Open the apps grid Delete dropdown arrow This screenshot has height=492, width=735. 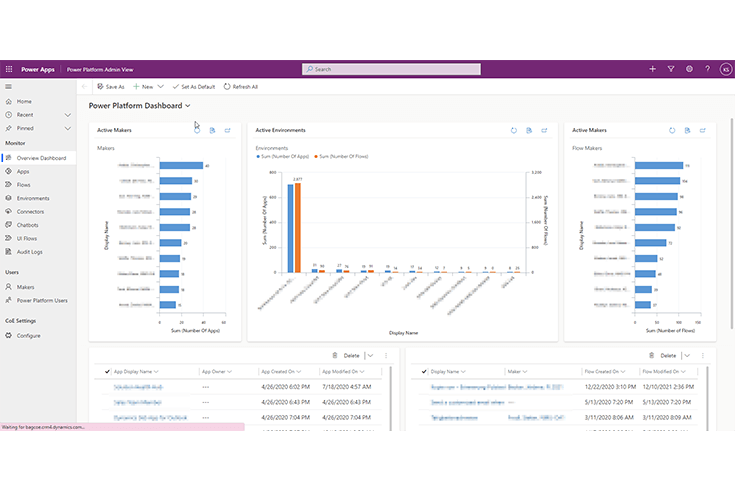(x=370, y=356)
